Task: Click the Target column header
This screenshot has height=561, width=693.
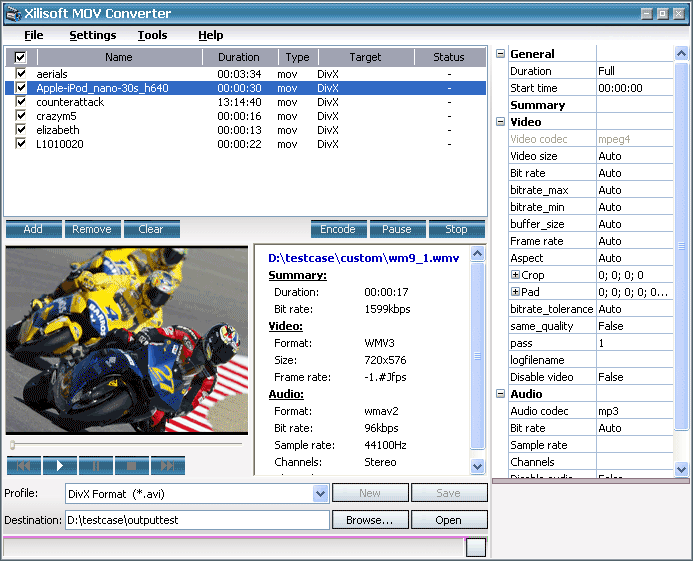Action: (366, 57)
